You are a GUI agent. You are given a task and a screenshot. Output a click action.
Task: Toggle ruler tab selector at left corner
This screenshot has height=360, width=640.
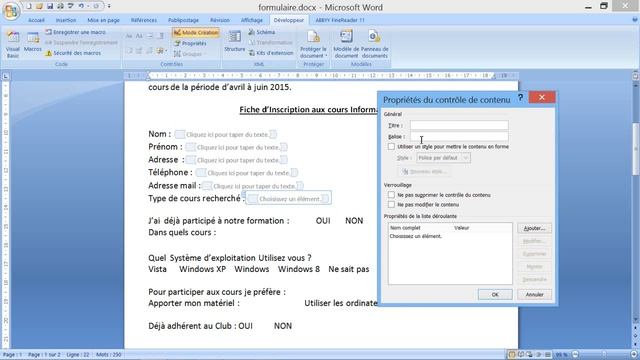[x=6, y=76]
